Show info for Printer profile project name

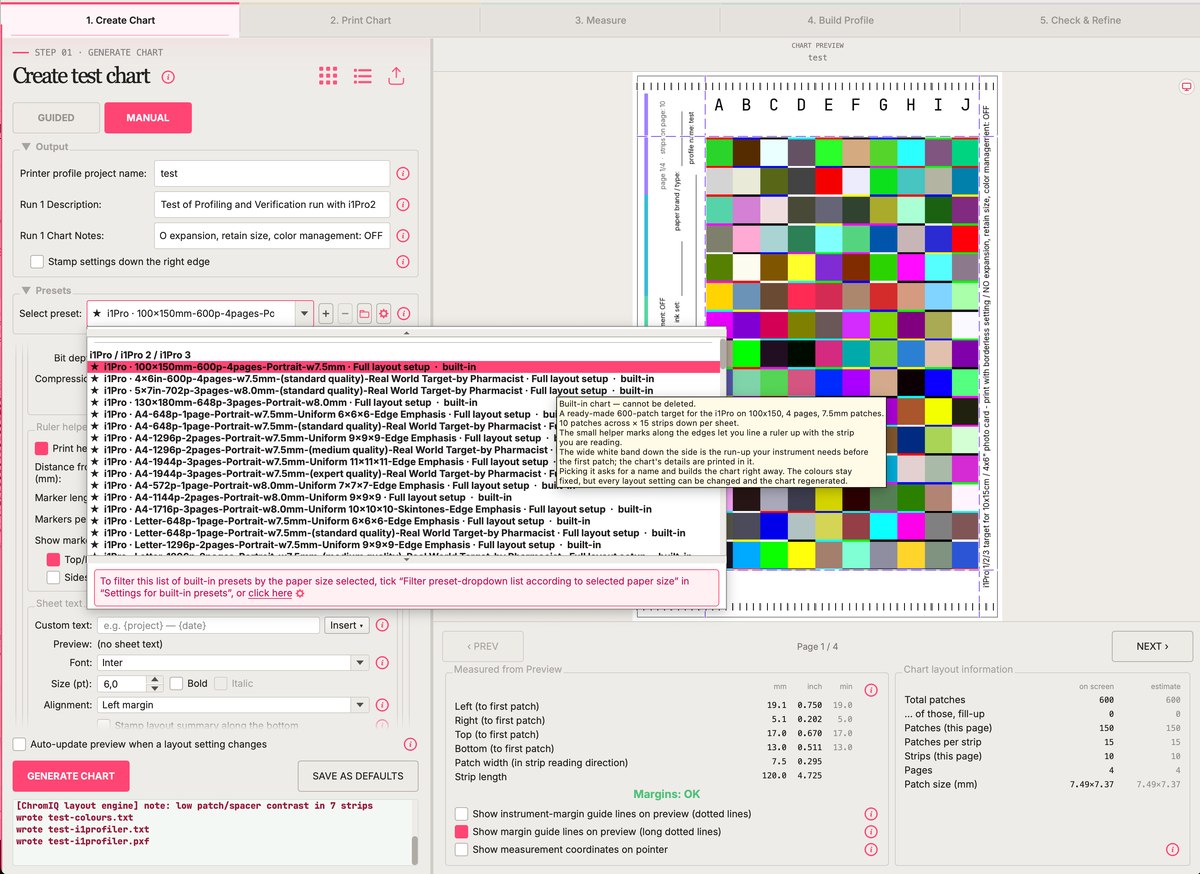pos(403,173)
